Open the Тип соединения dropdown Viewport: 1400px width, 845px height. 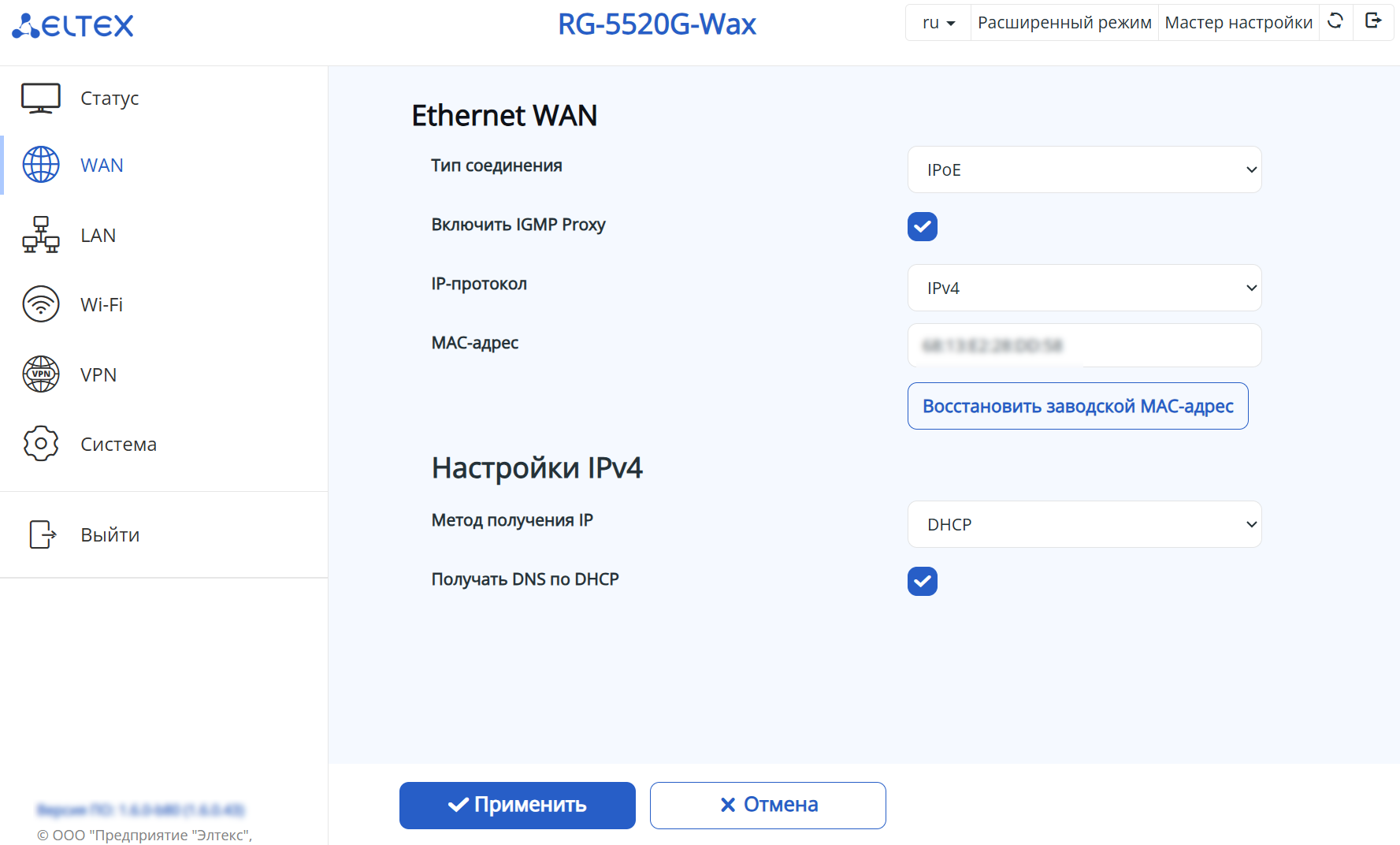1084,169
